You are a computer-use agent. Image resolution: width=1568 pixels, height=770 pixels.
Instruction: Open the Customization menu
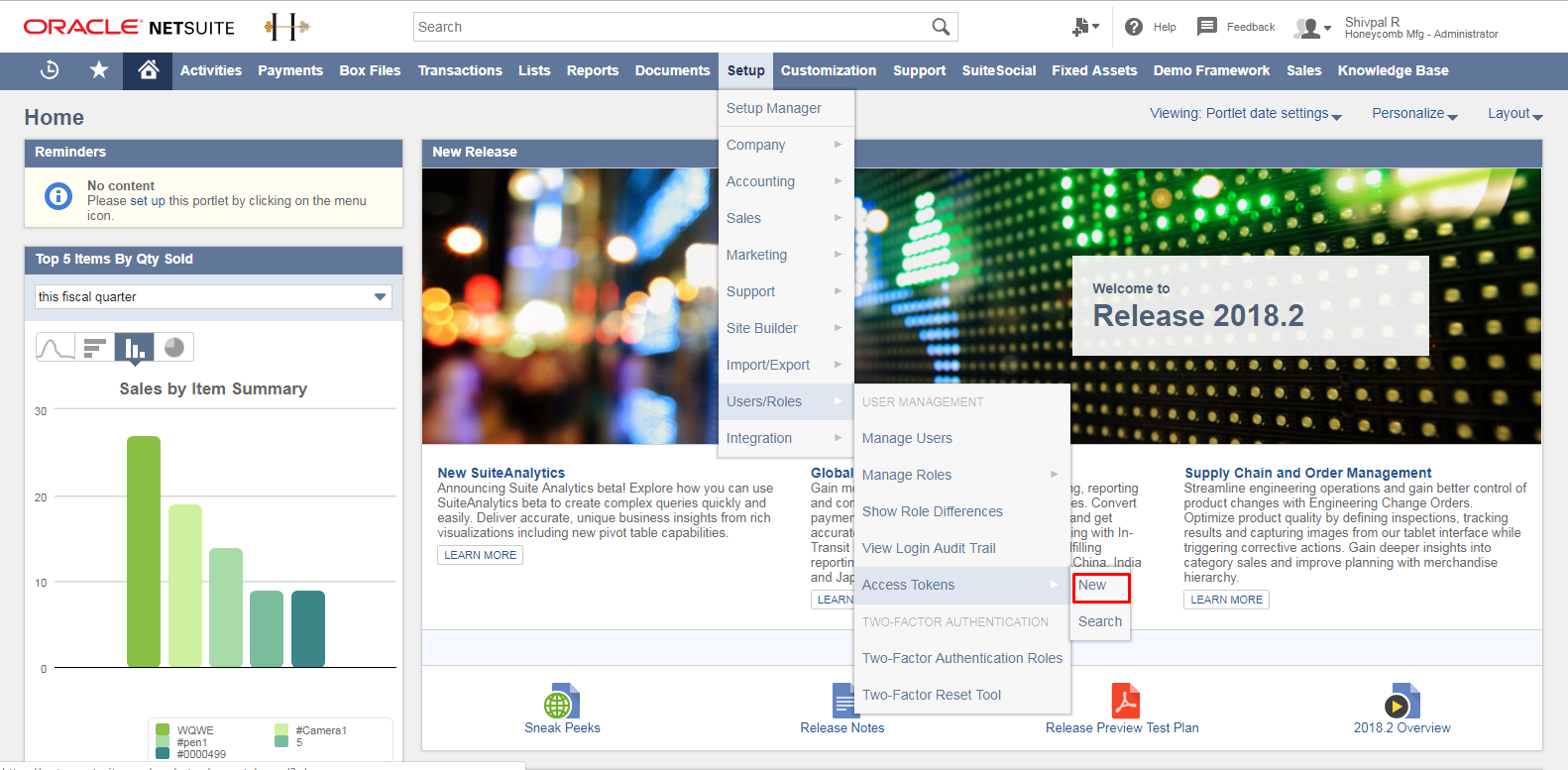click(x=829, y=70)
